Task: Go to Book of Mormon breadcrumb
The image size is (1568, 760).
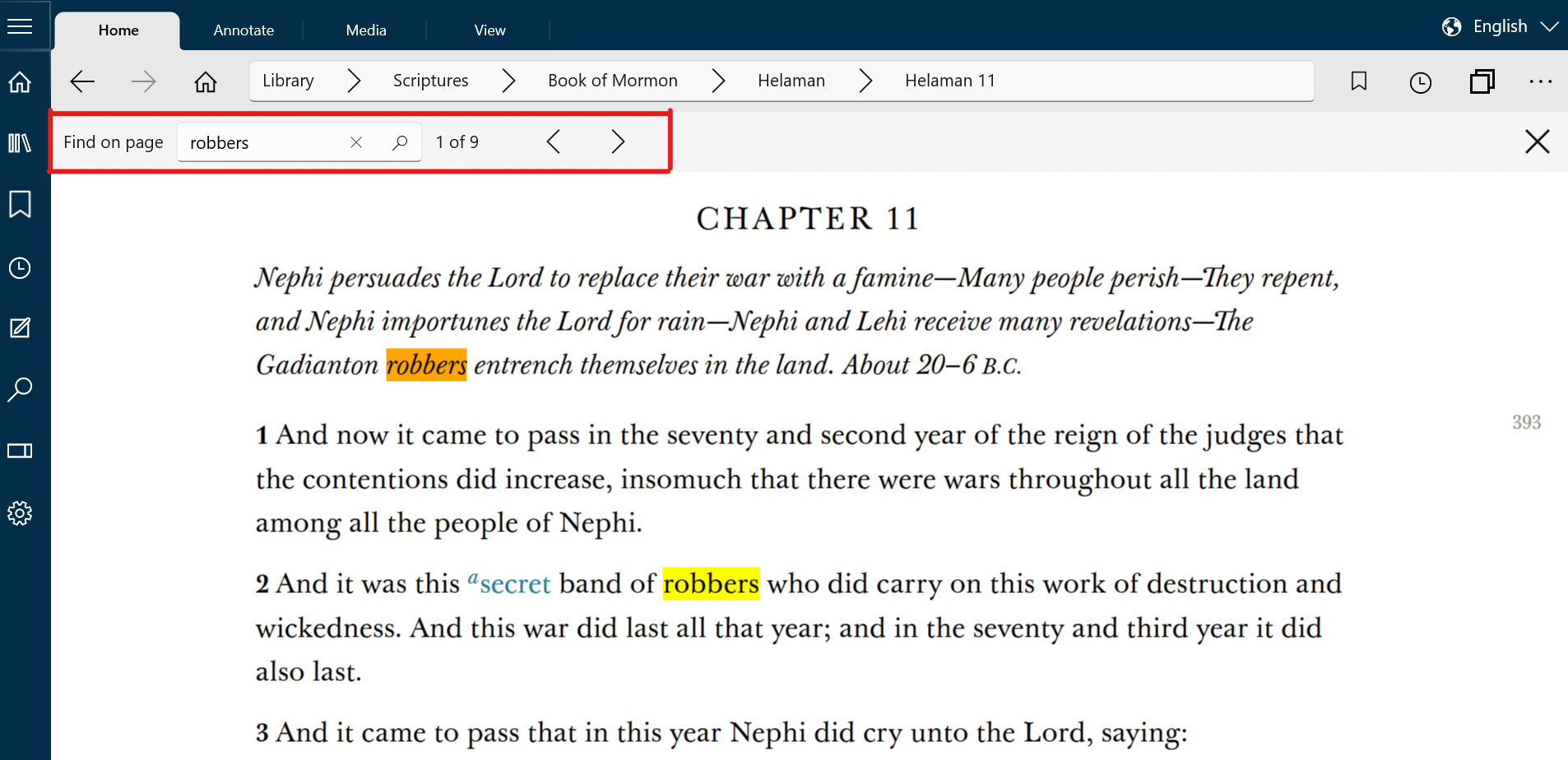Action: (613, 81)
